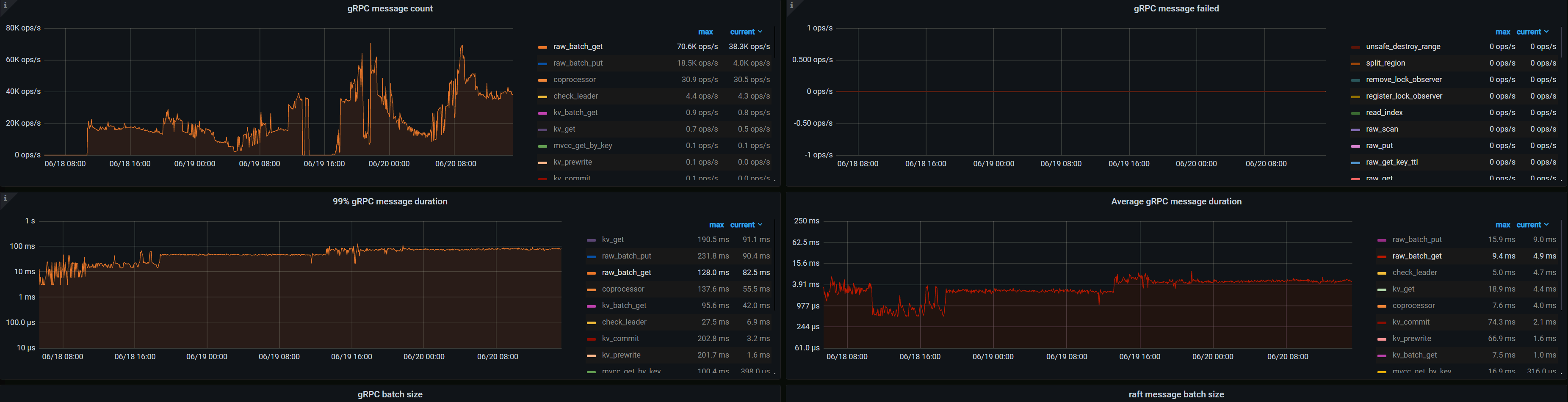
Task: Click raw_batch_get color swatch in Average duration legend
Action: pos(1382,257)
